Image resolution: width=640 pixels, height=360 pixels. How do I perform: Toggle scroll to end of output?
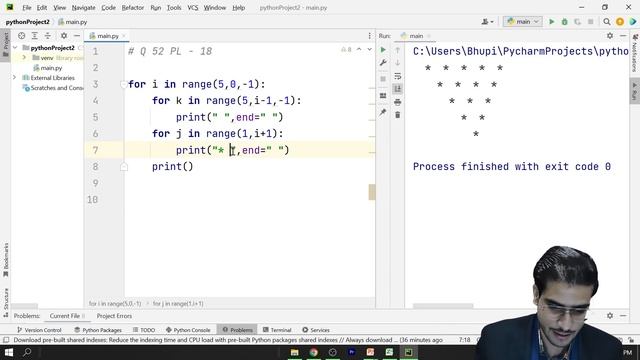click(398, 89)
